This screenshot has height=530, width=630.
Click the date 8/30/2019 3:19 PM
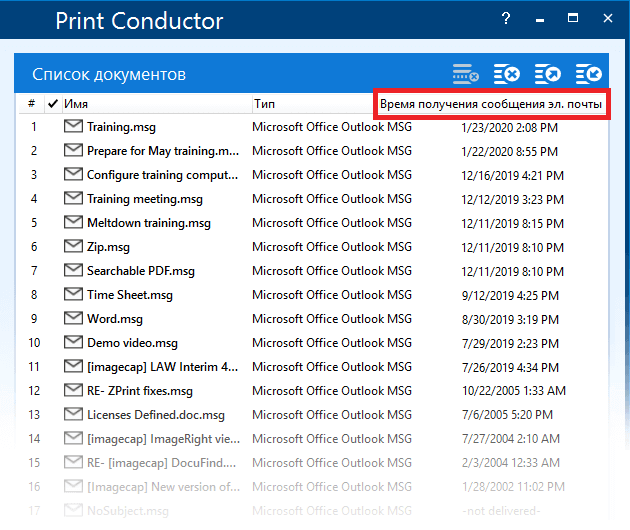[510, 319]
